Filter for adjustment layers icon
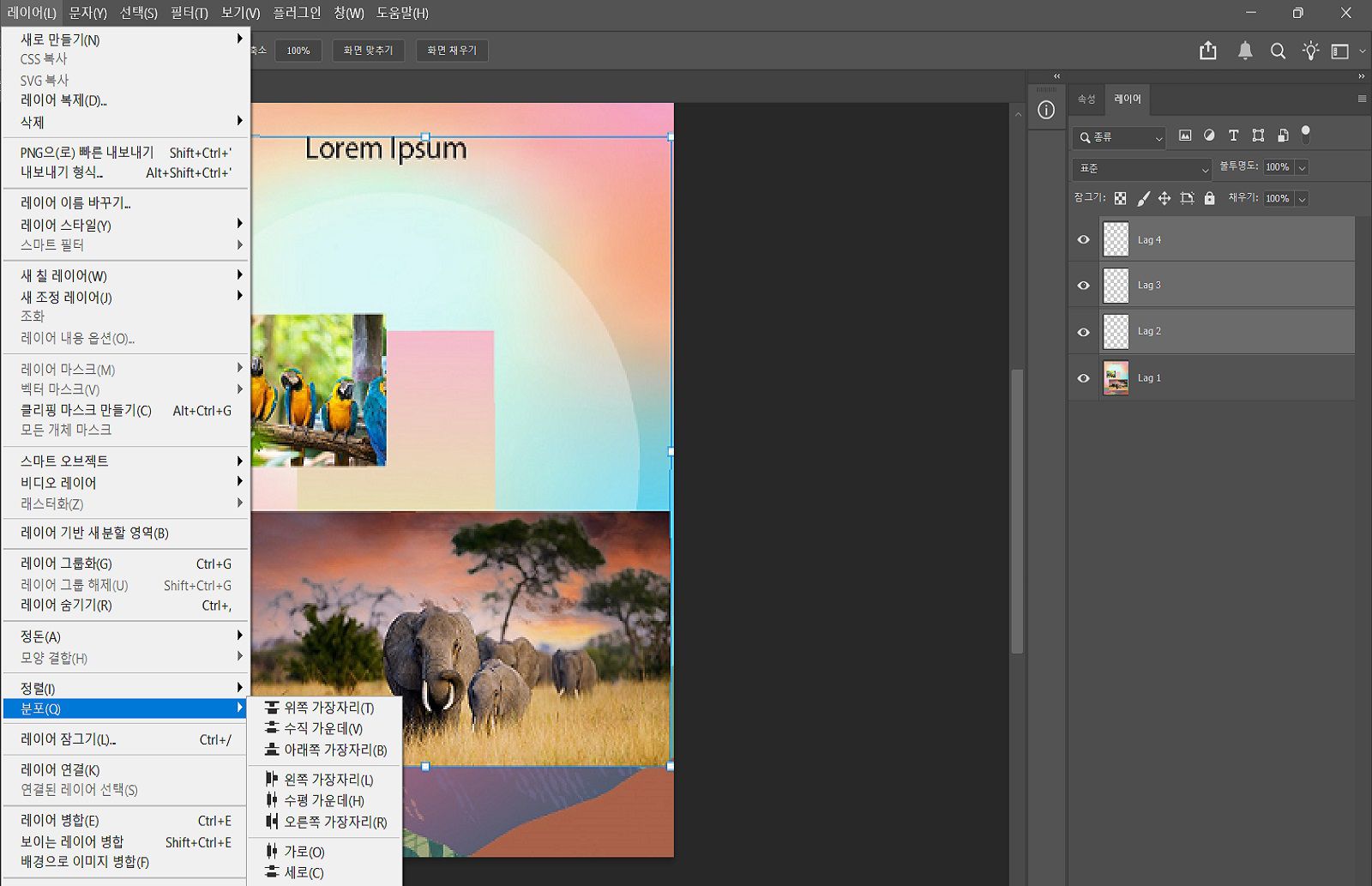The width and height of the screenshot is (1372, 886). tap(1209, 136)
